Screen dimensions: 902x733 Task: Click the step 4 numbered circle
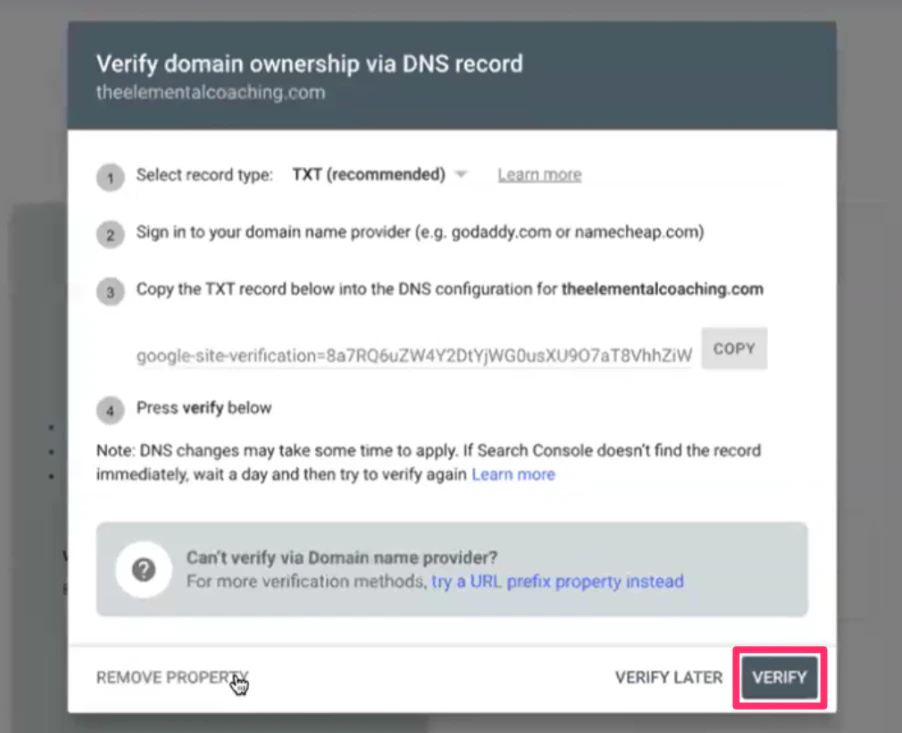click(x=110, y=410)
